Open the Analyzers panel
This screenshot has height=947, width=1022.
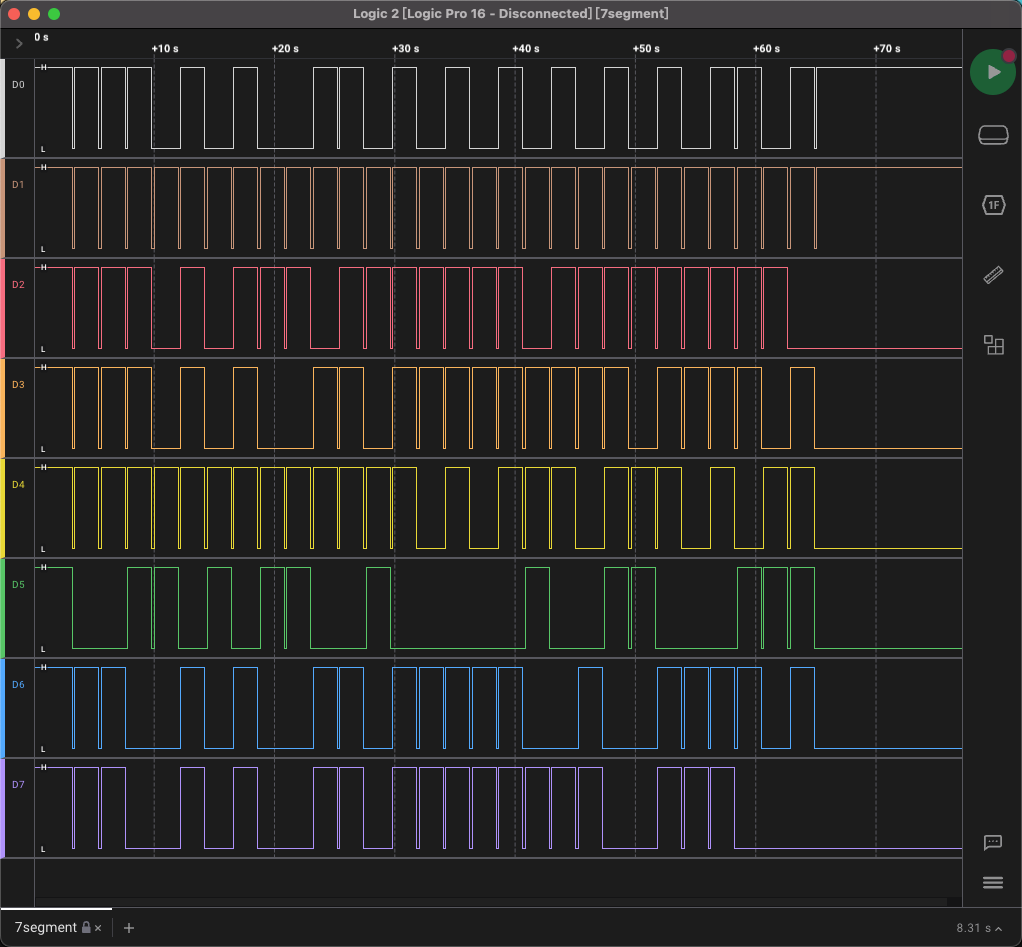[x=992, y=205]
